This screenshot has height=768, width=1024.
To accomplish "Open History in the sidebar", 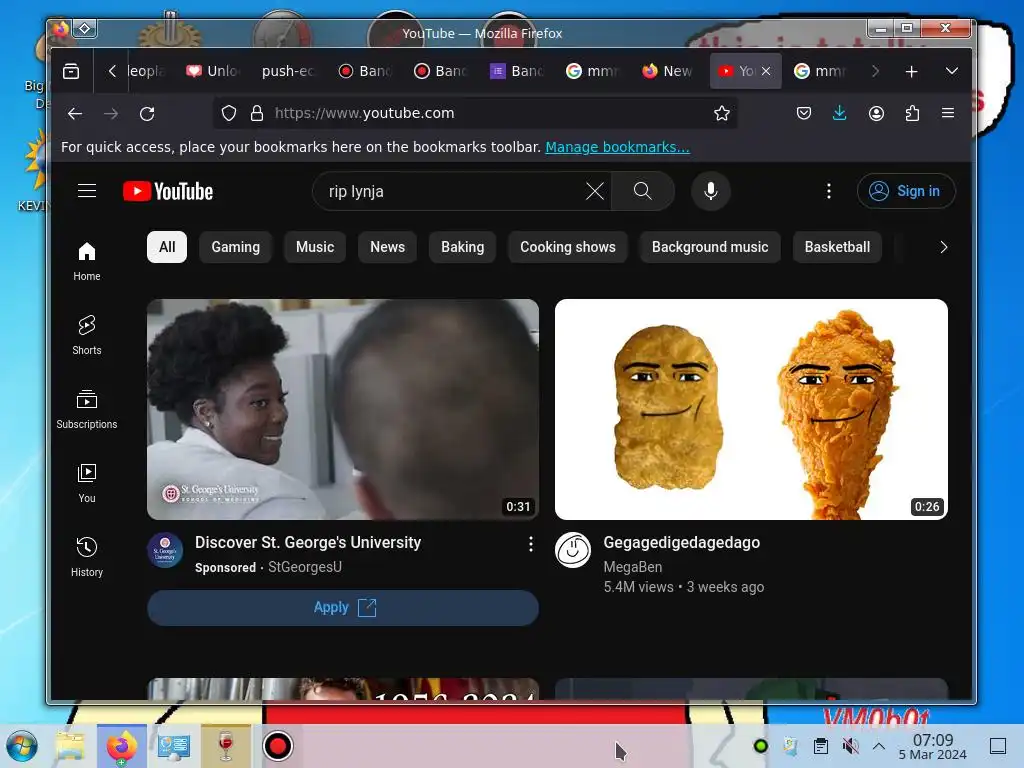I will click(x=87, y=556).
